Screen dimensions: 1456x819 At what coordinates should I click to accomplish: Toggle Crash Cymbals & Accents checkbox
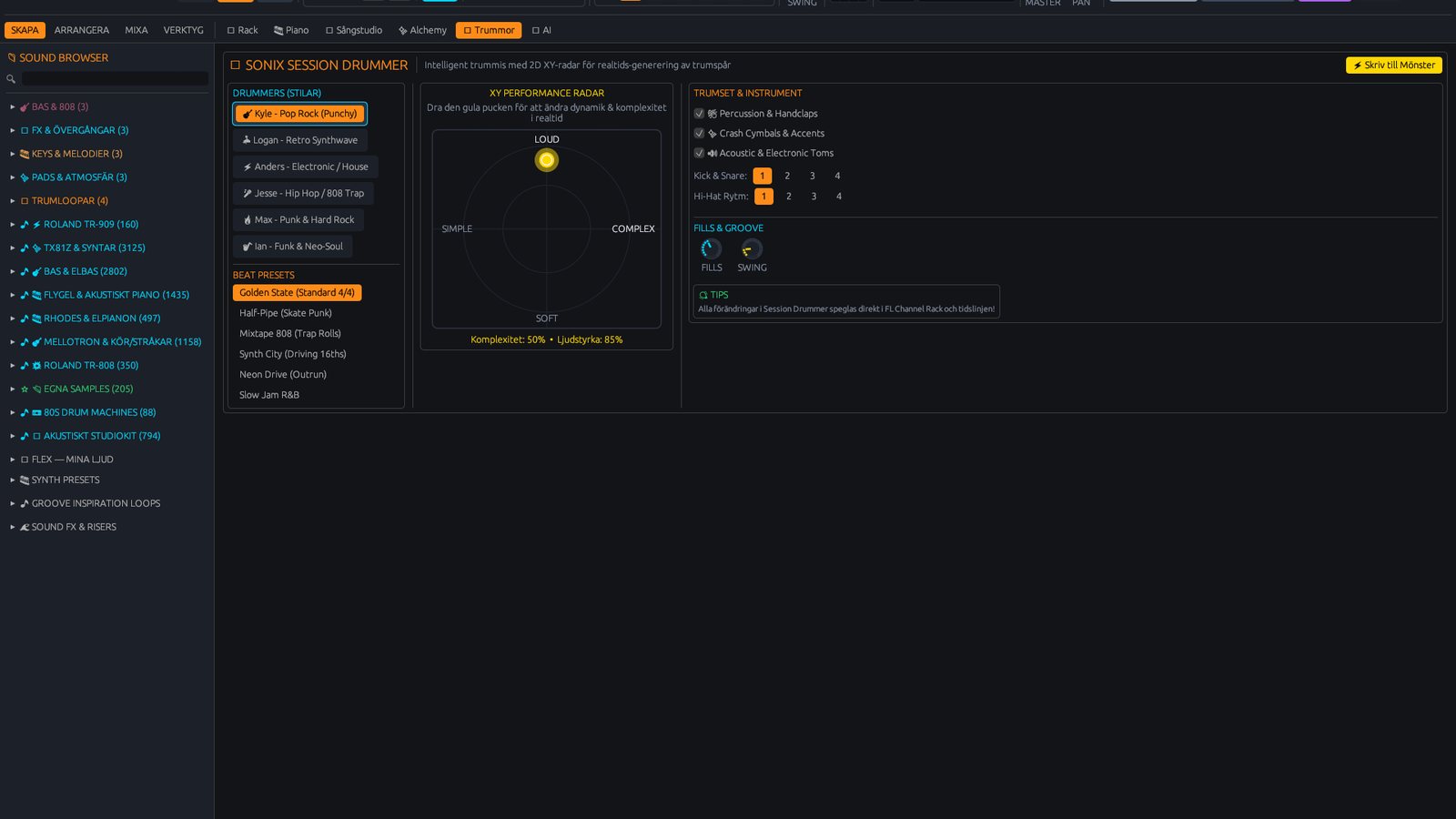point(699,133)
